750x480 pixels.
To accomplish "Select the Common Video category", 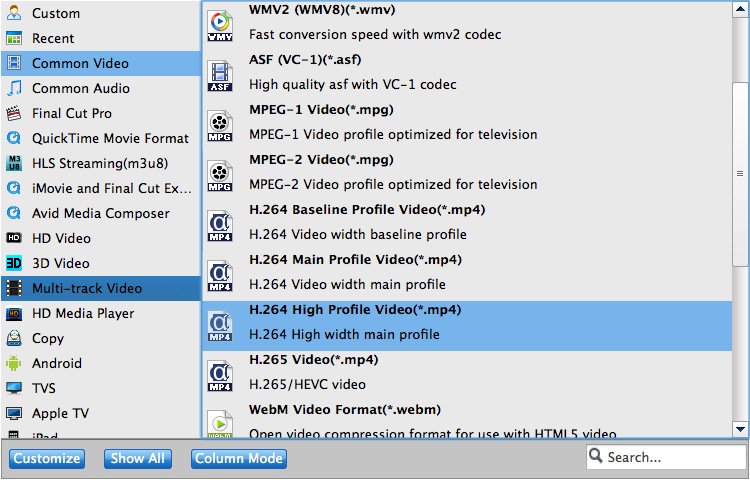I will pyautogui.click(x=100, y=63).
